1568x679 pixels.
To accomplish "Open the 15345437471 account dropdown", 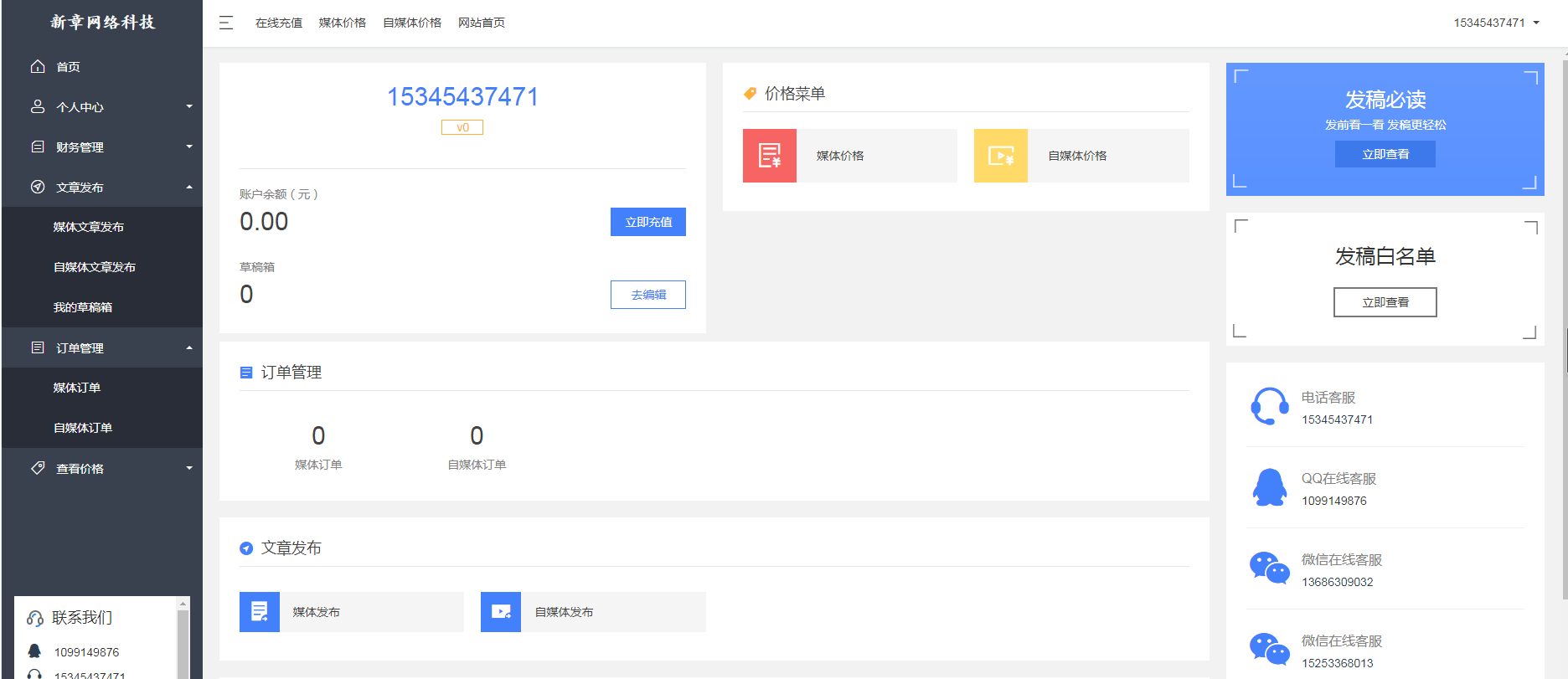I will pos(1497,23).
